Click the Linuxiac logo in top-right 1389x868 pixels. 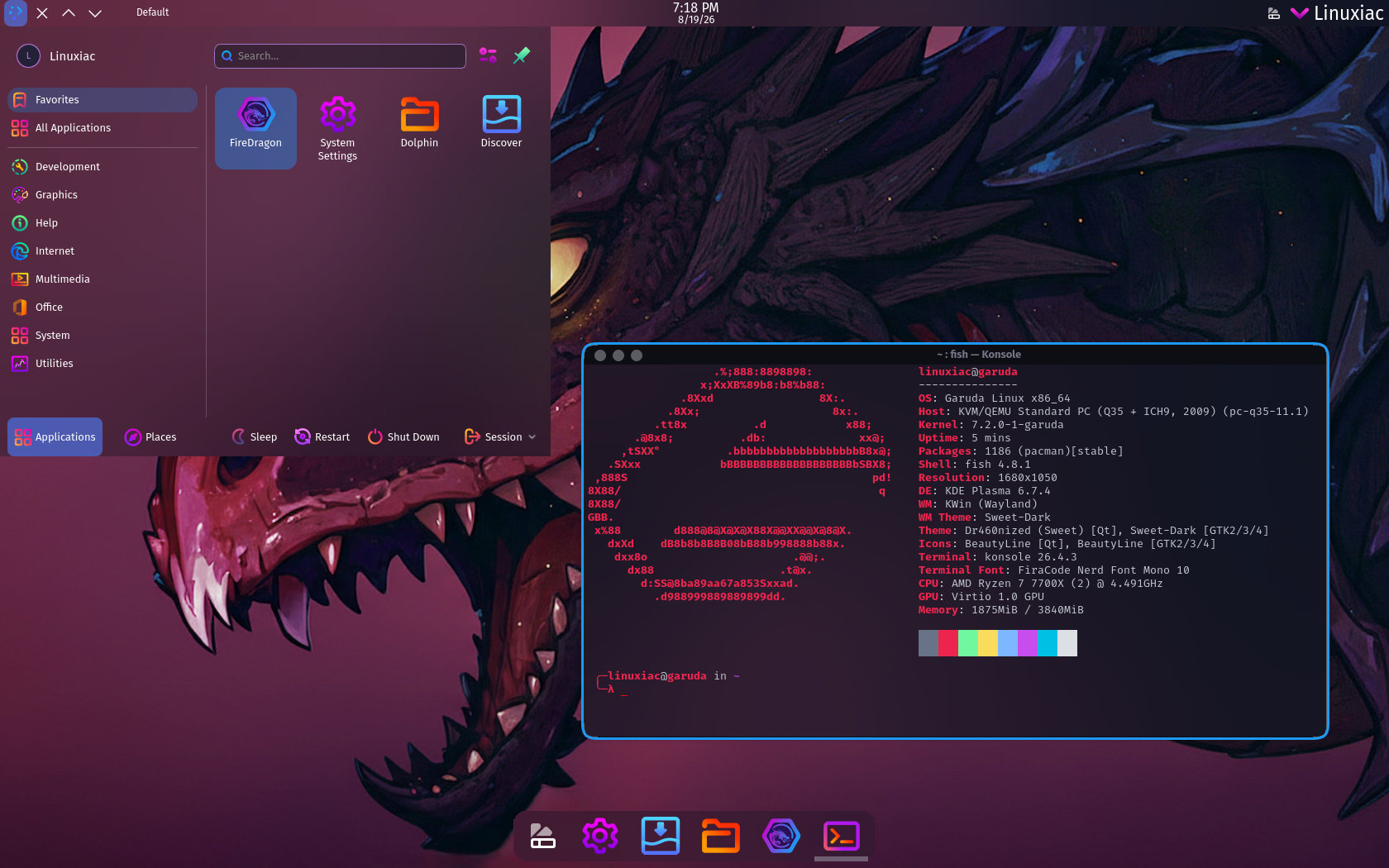[1337, 12]
